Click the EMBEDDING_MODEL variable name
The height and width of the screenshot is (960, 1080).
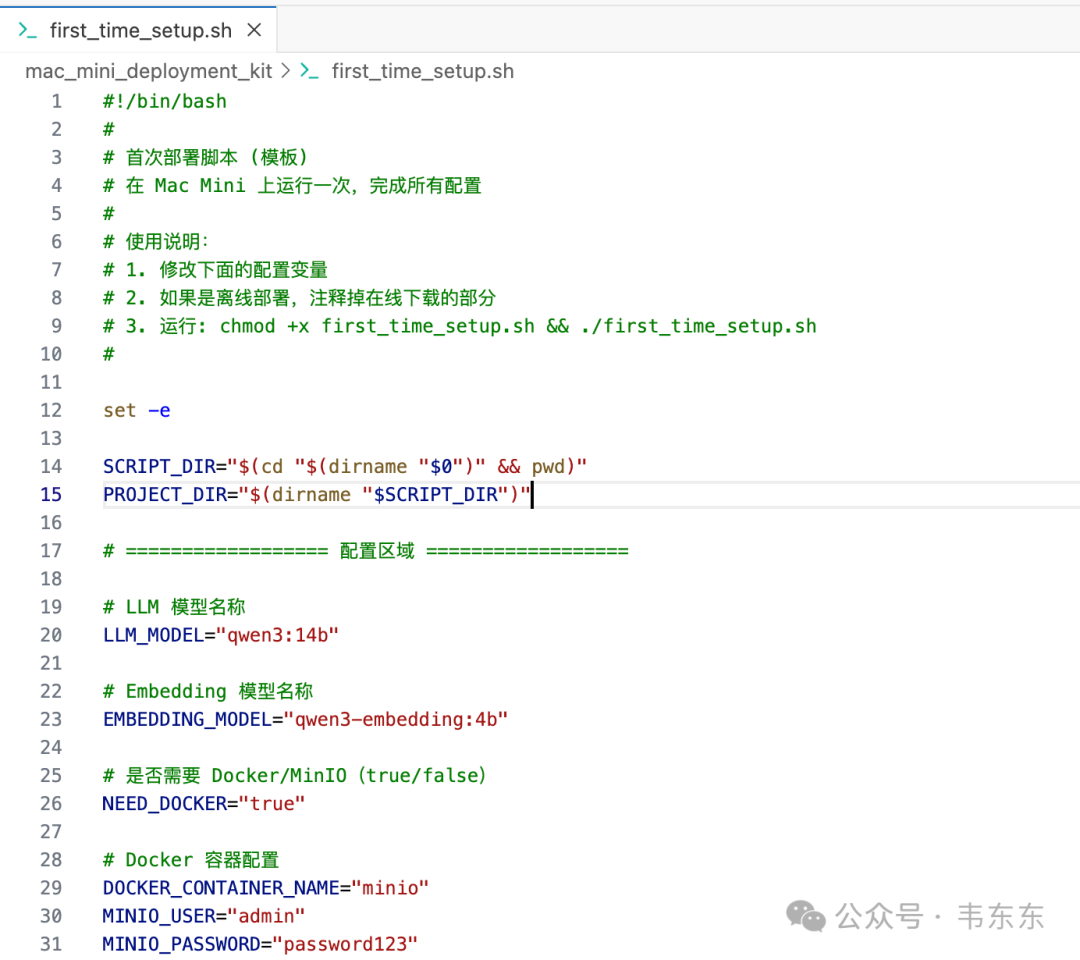pos(187,720)
